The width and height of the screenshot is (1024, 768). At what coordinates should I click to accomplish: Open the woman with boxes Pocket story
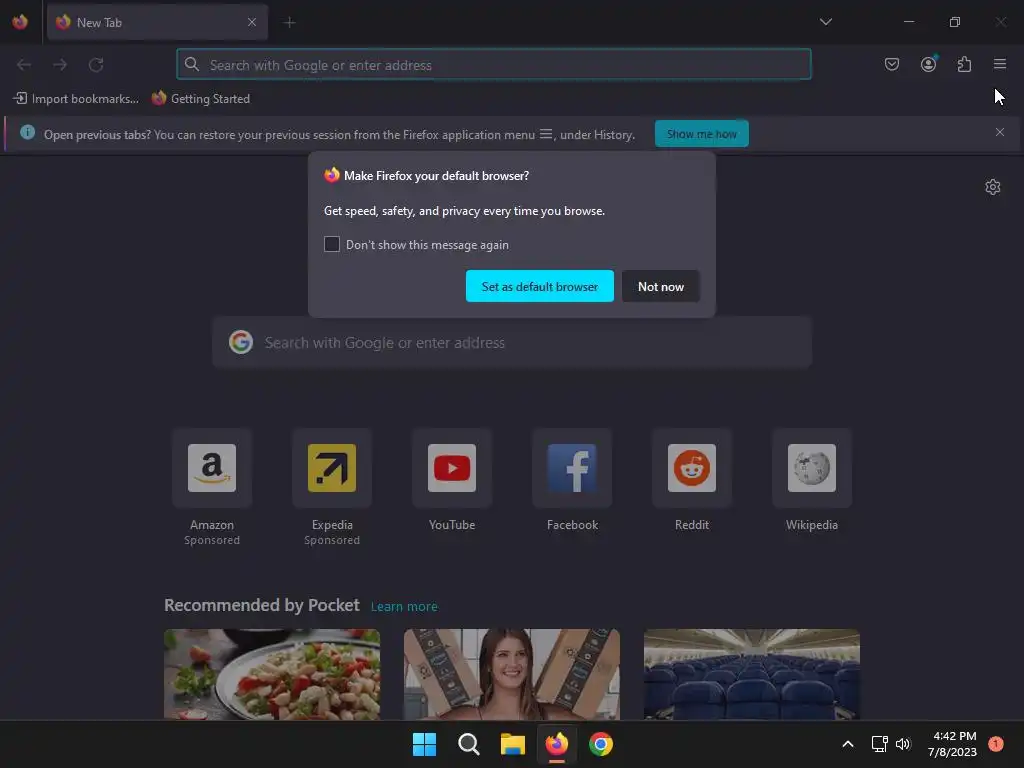point(512,674)
